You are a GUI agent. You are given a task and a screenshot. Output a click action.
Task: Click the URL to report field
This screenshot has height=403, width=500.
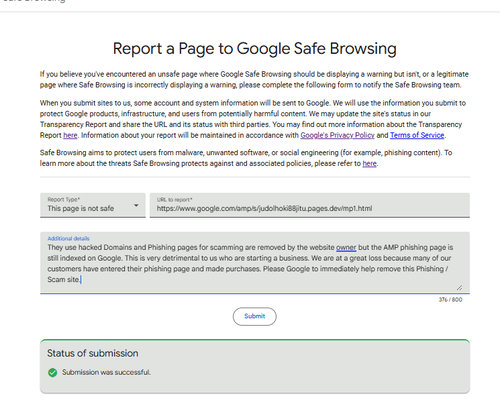pyautogui.click(x=310, y=205)
